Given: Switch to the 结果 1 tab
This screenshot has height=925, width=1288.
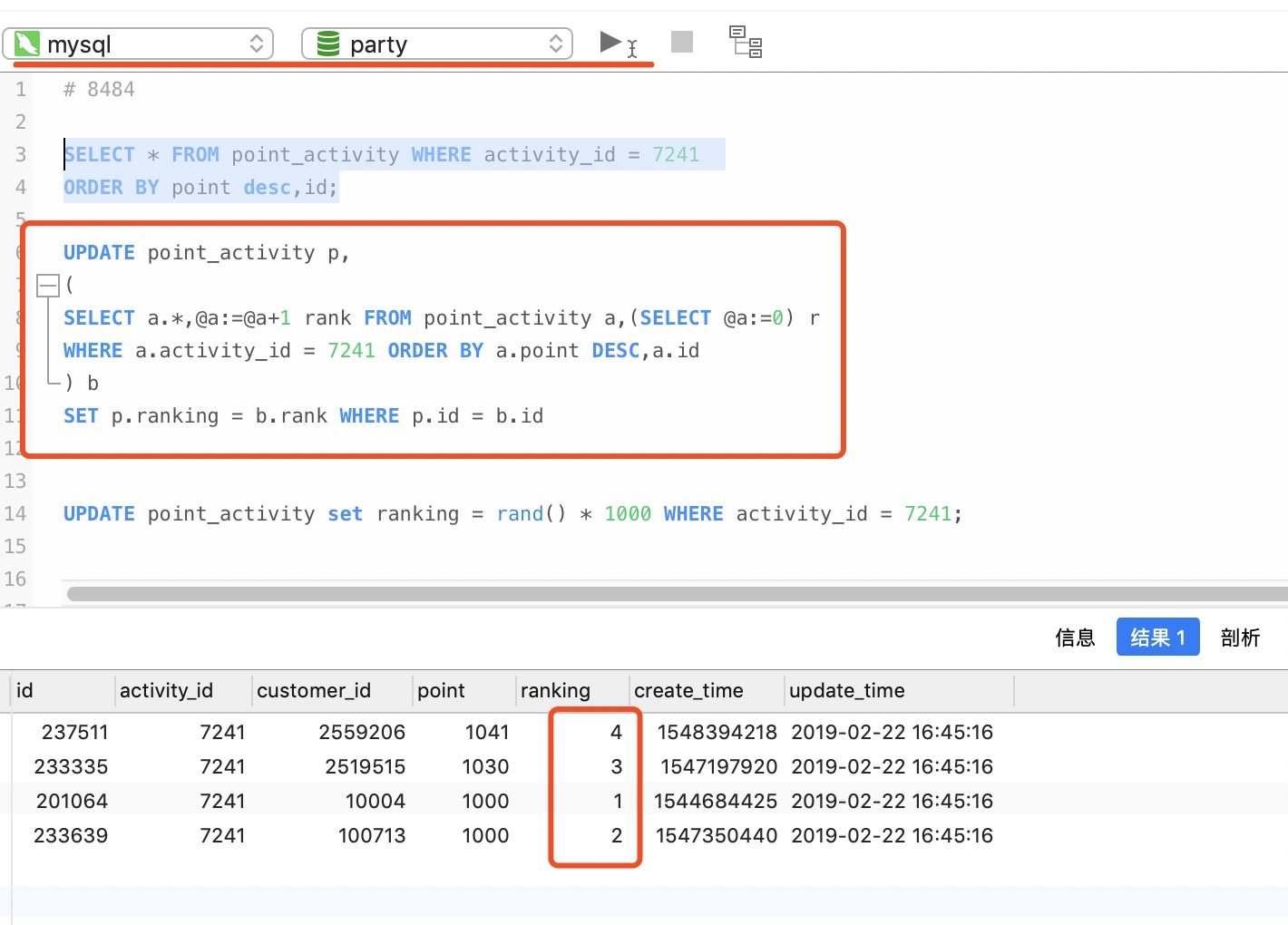Looking at the screenshot, I should (1158, 638).
